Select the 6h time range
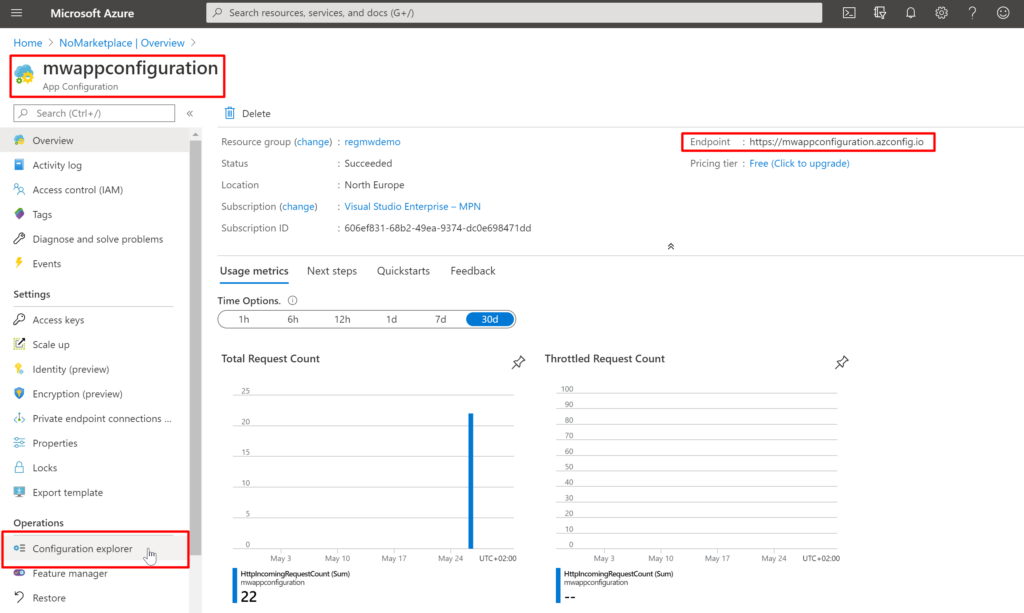1024x613 pixels. [293, 319]
